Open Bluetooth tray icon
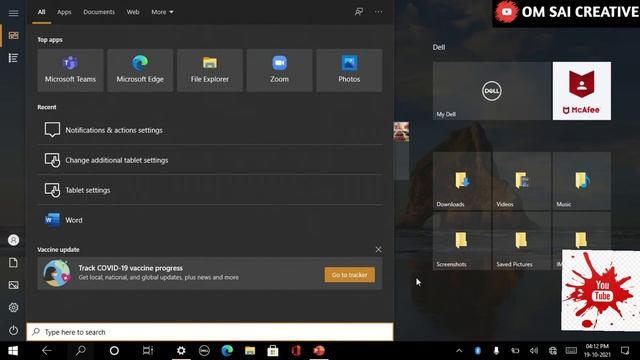The height and width of the screenshot is (360, 640). pos(478,351)
